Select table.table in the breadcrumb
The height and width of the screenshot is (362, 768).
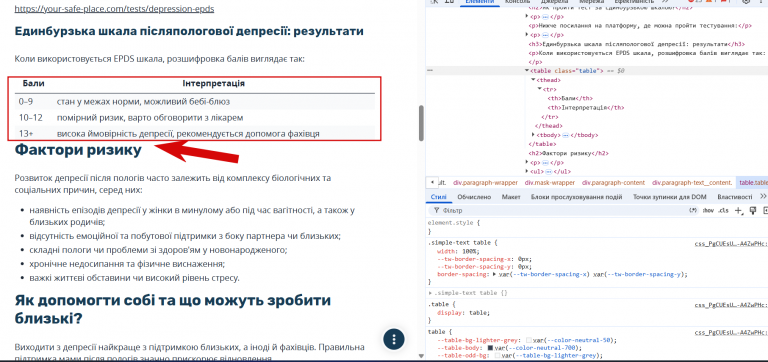tap(753, 183)
